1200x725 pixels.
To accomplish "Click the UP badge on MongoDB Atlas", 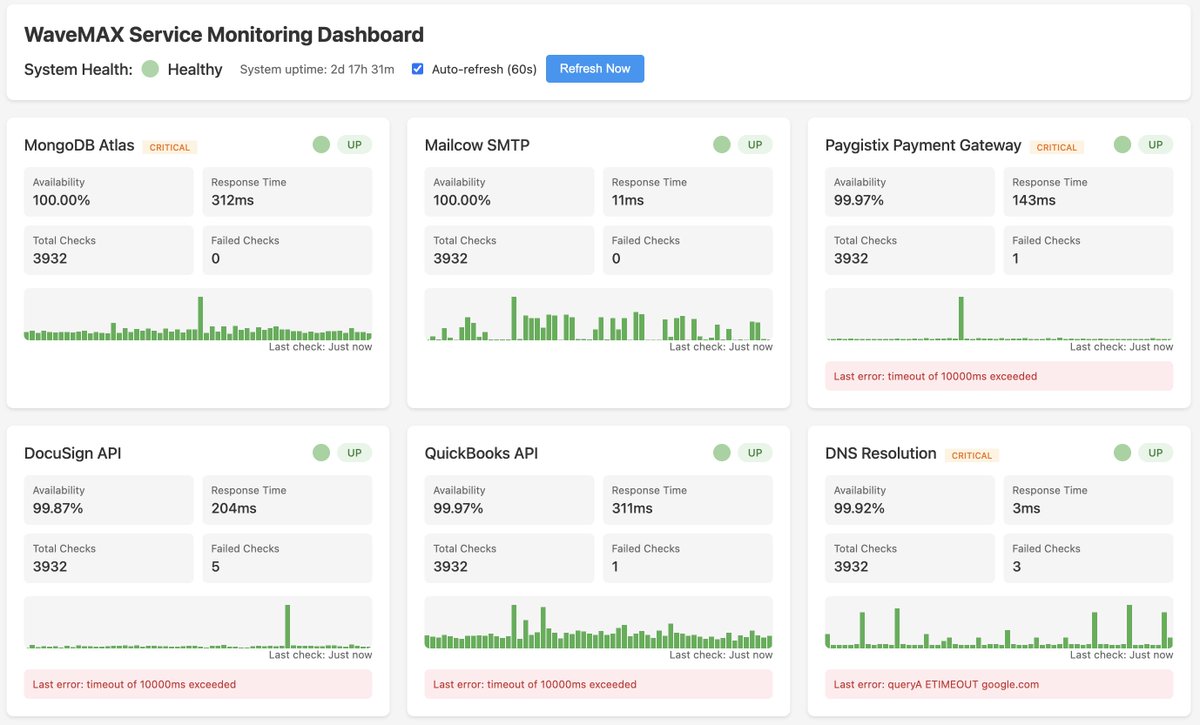I will click(354, 145).
